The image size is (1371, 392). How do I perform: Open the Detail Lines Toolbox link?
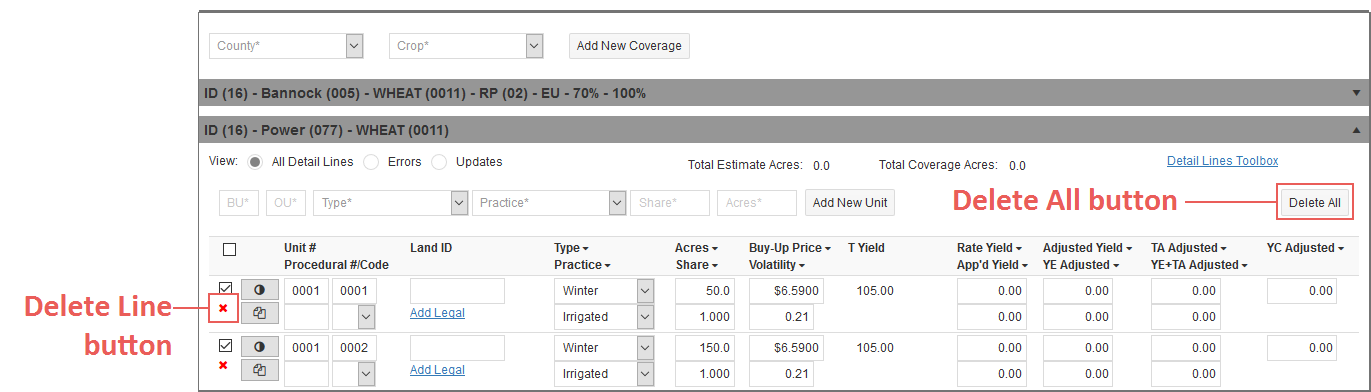(1222, 161)
